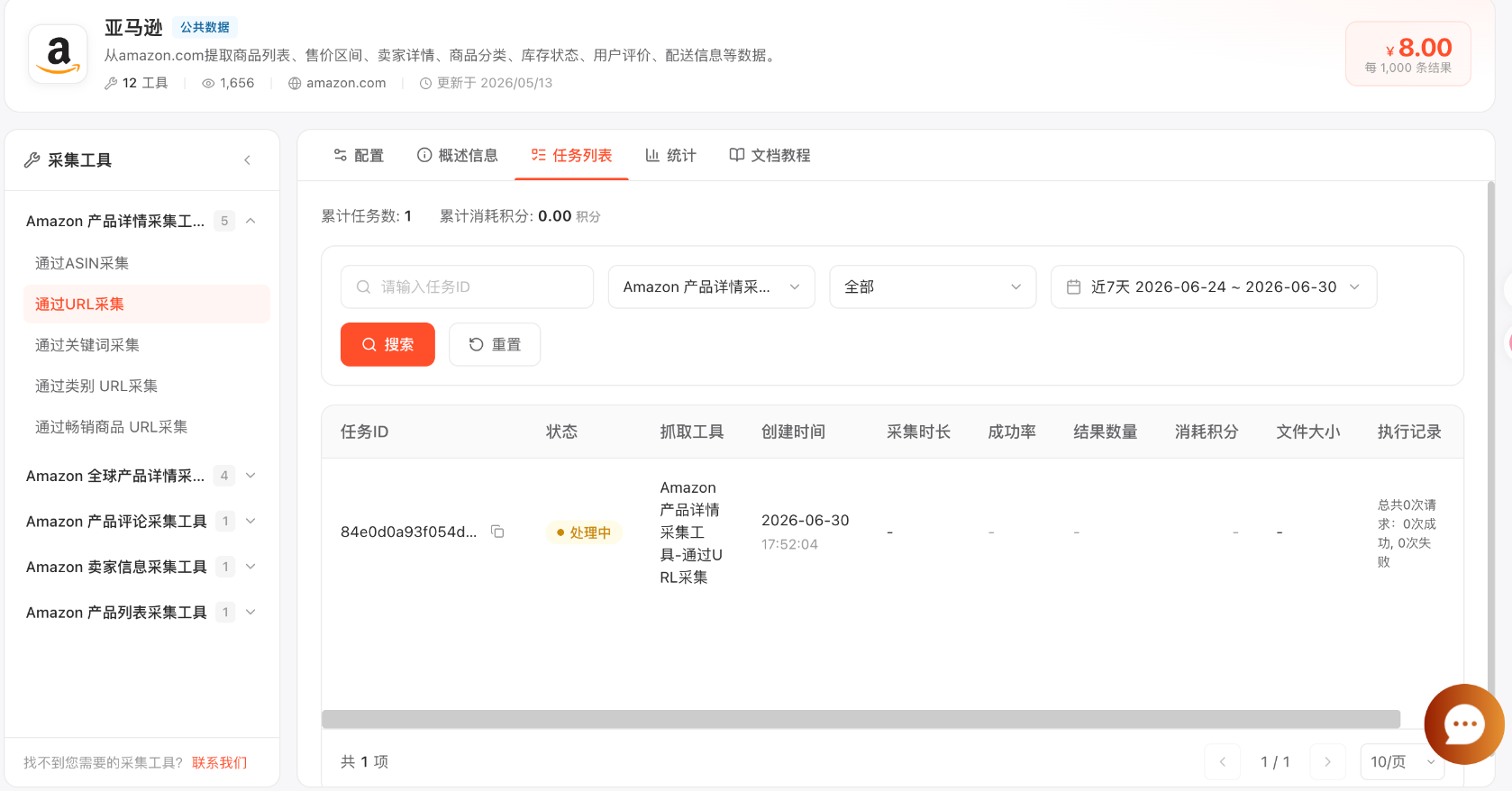Open the 全部 status dropdown

pos(933,286)
